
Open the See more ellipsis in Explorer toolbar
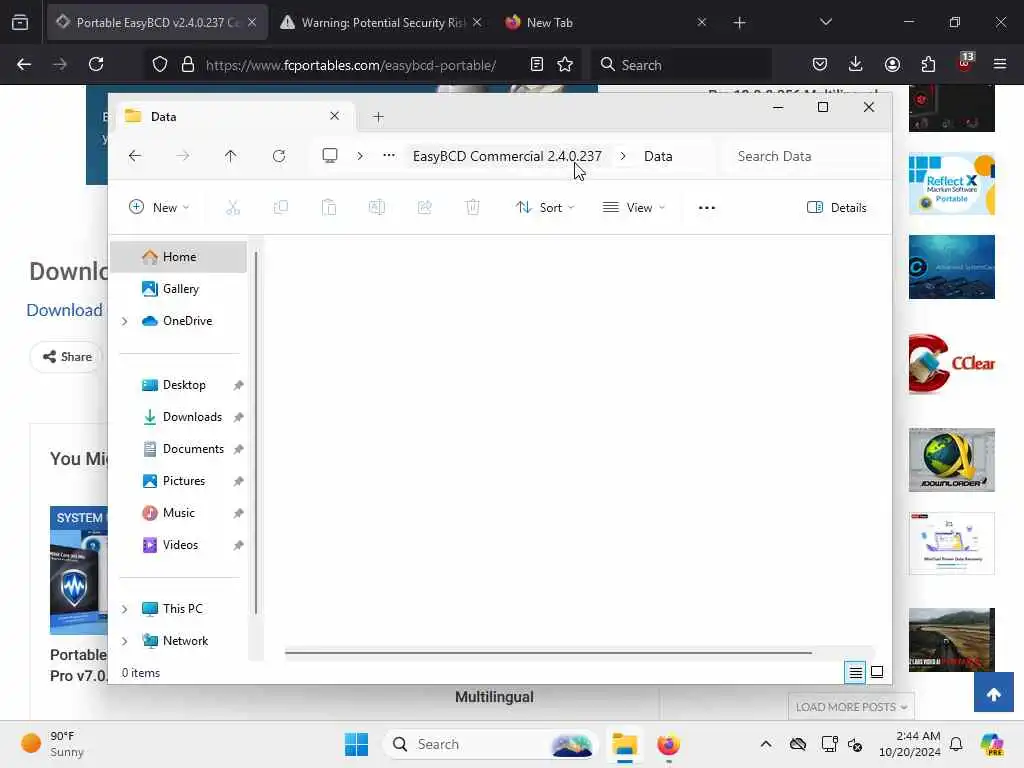707,208
